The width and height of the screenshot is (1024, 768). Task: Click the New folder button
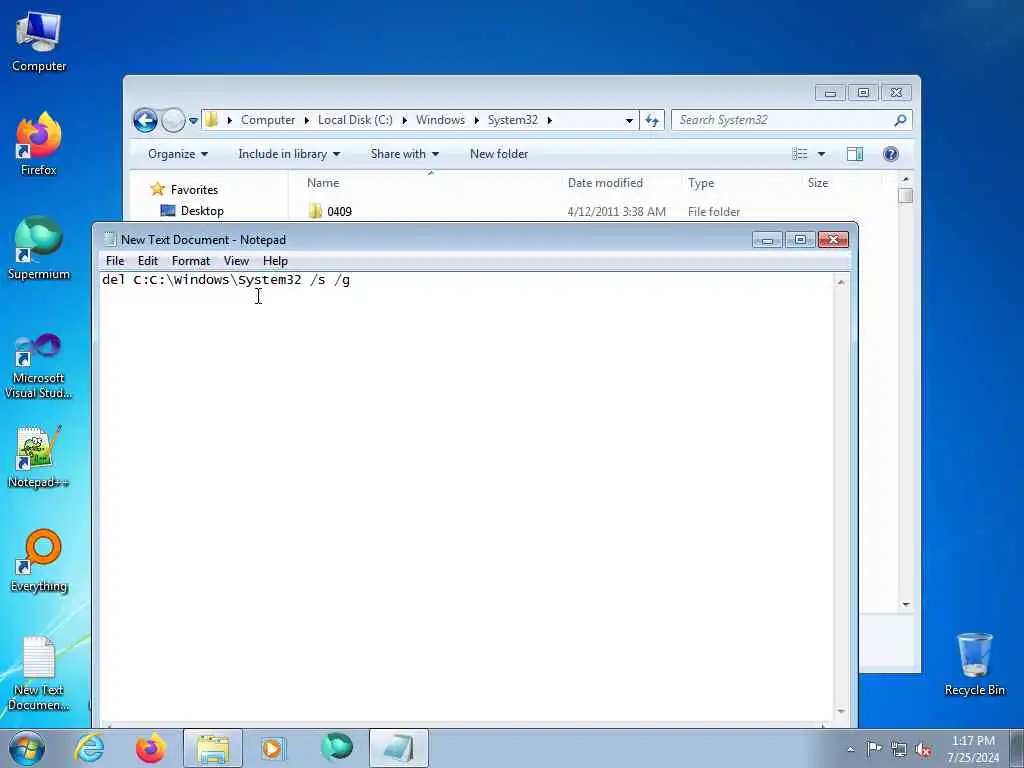499,154
